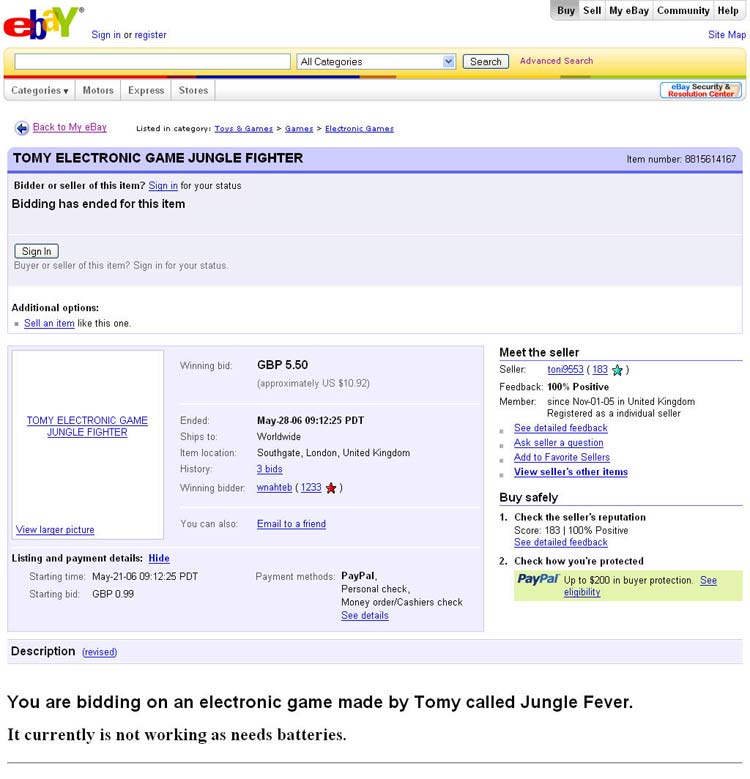This screenshot has width=750, height=779.
Task: Click the teal feedback star next to seller toni9553
Action: coord(617,370)
